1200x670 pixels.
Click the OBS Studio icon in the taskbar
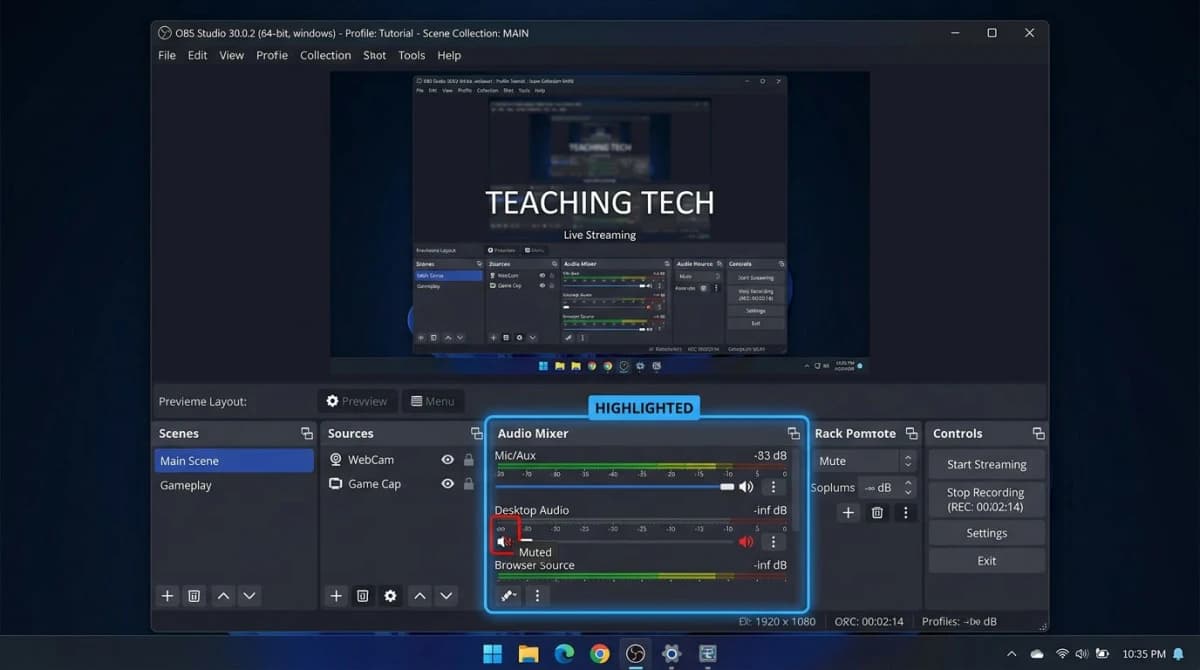635,654
